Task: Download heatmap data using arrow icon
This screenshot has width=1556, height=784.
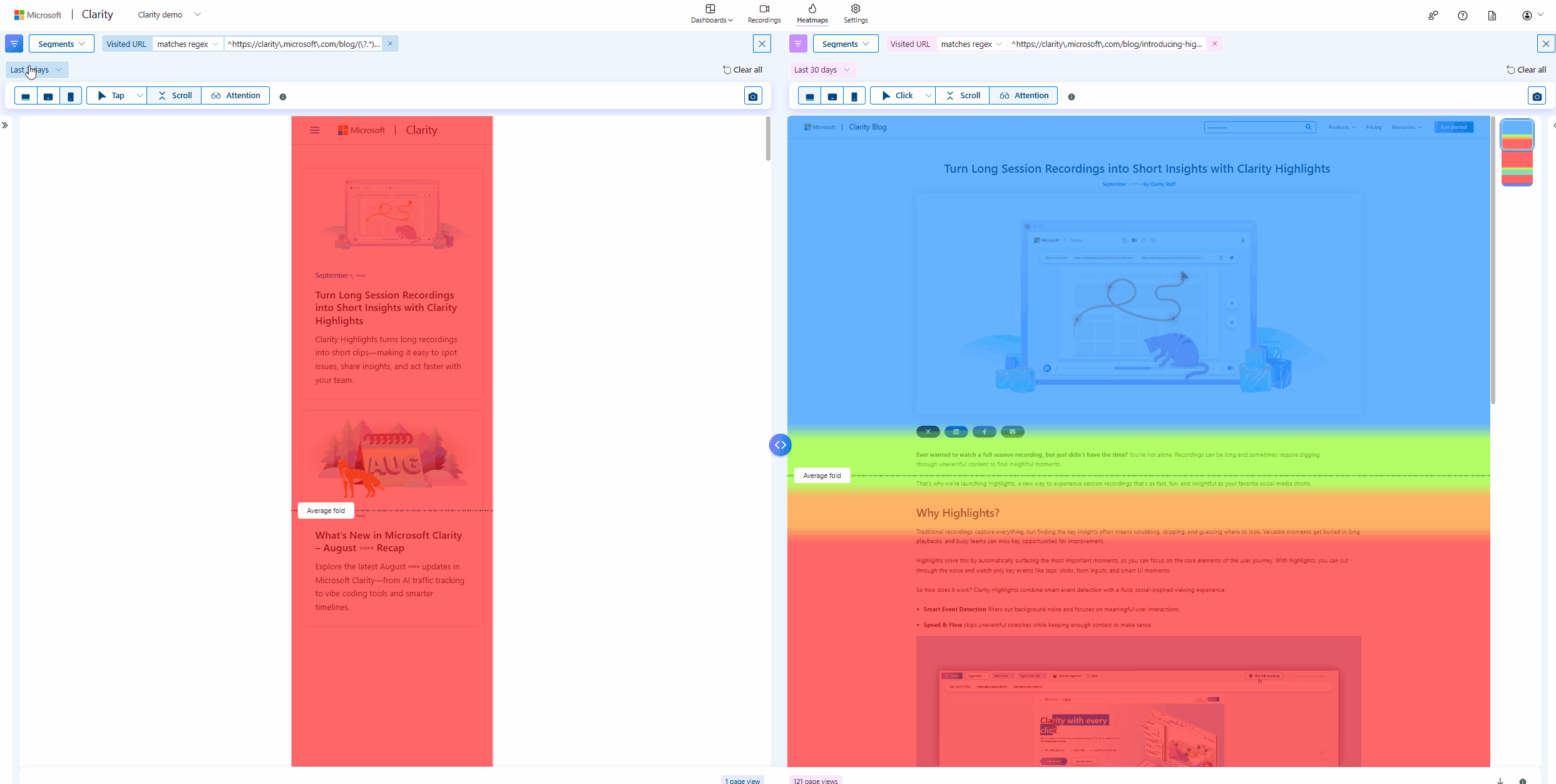Action: 1500,780
